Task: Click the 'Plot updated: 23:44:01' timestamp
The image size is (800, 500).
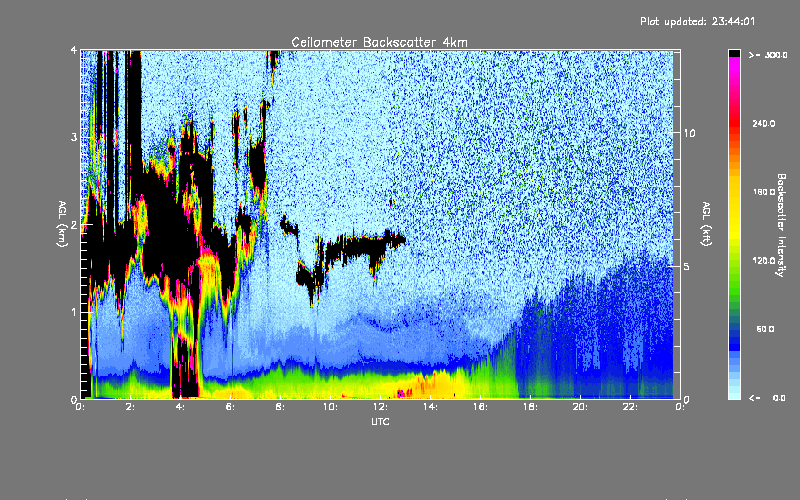Action: click(697, 21)
